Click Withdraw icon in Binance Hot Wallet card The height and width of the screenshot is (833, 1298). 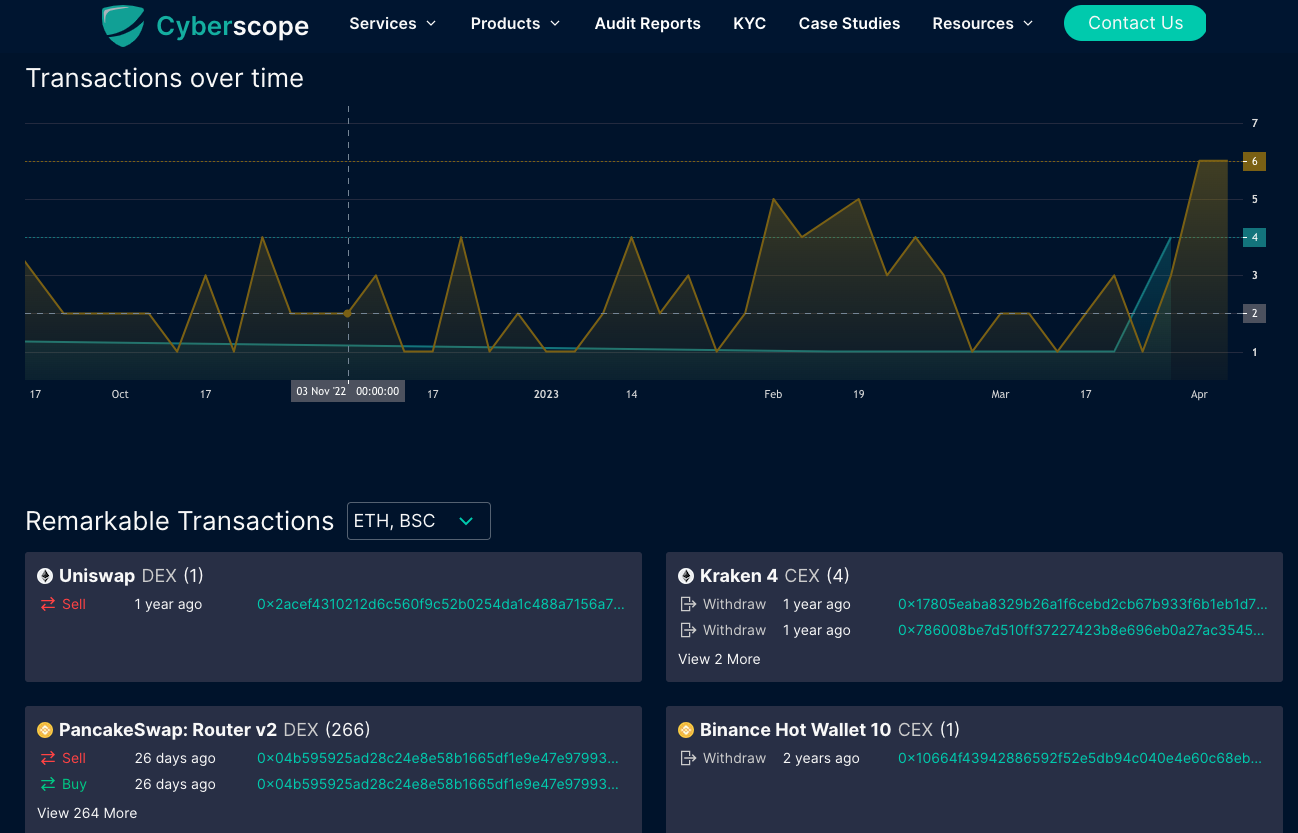687,758
